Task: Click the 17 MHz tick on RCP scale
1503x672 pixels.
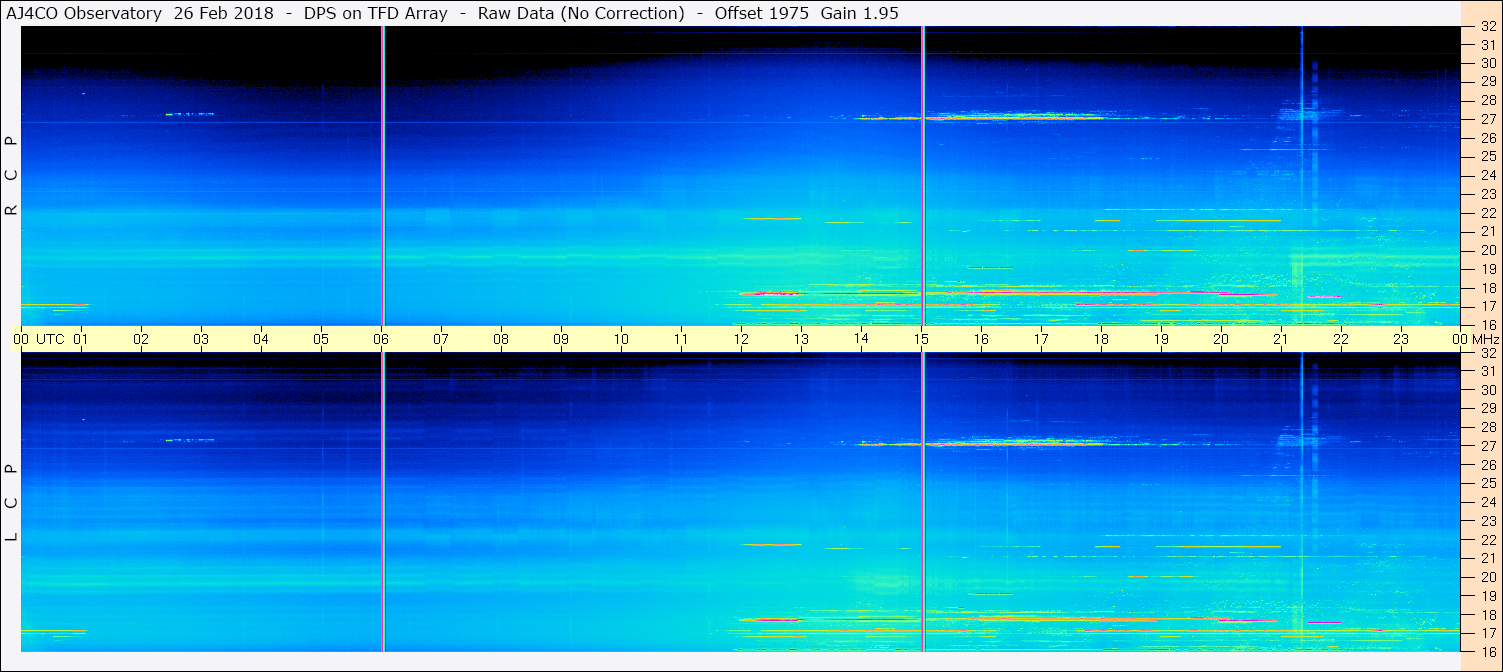Action: (x=1487, y=306)
